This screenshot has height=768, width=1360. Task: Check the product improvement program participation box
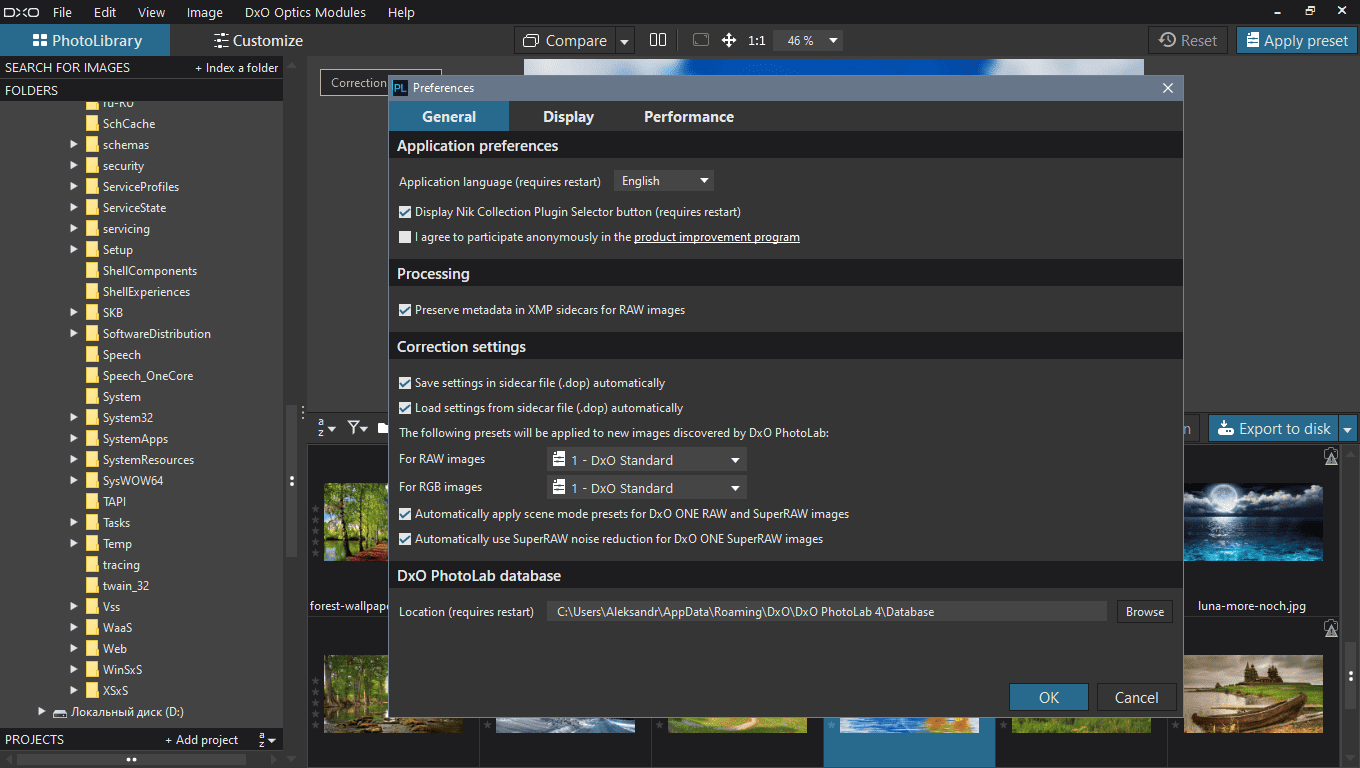point(405,237)
